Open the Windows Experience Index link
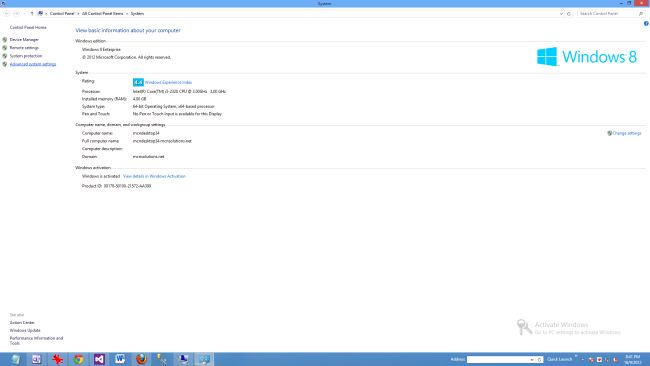Screen dimensions: 650x366 click(x=168, y=82)
